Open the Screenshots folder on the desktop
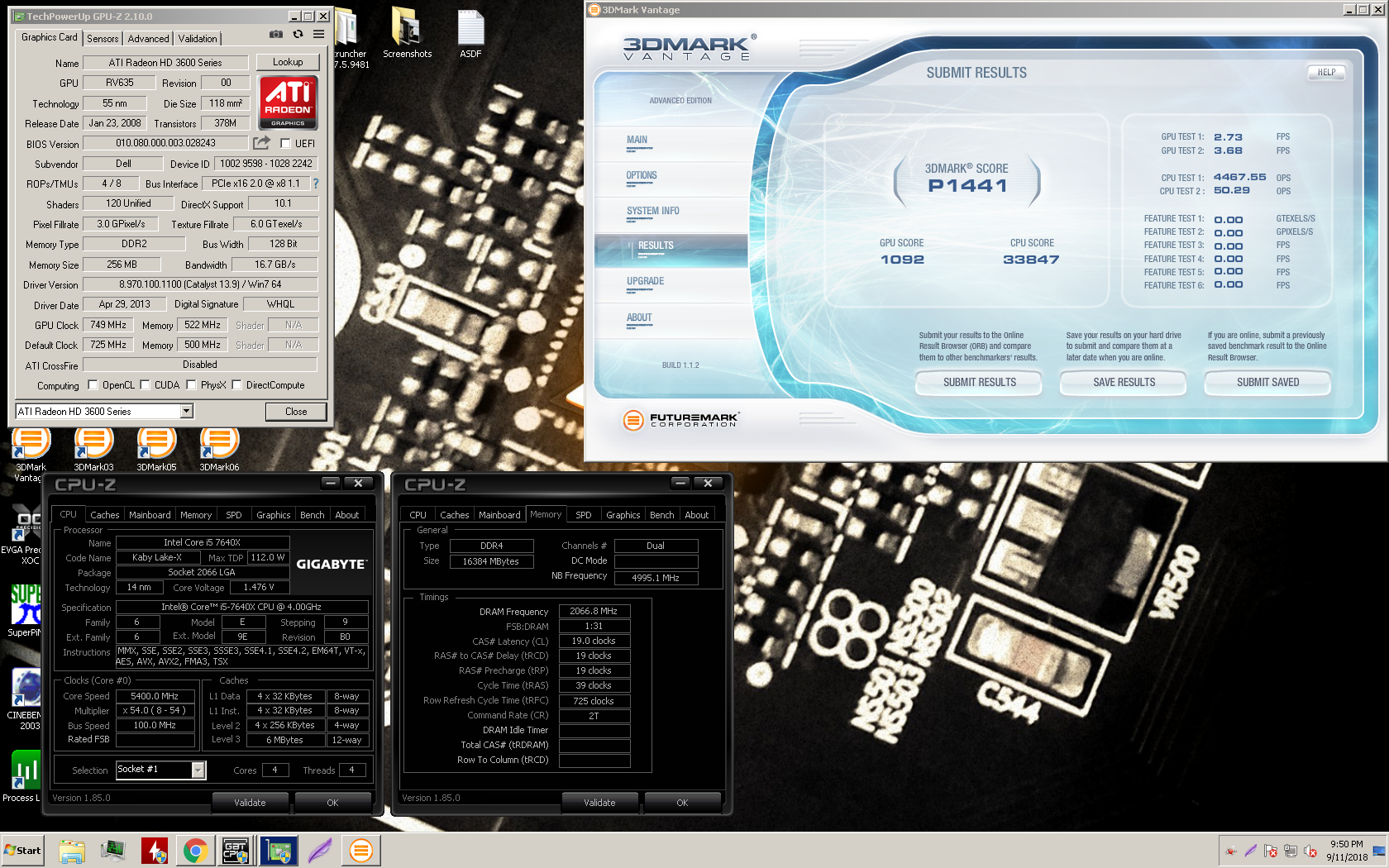1389x868 pixels. click(407, 33)
